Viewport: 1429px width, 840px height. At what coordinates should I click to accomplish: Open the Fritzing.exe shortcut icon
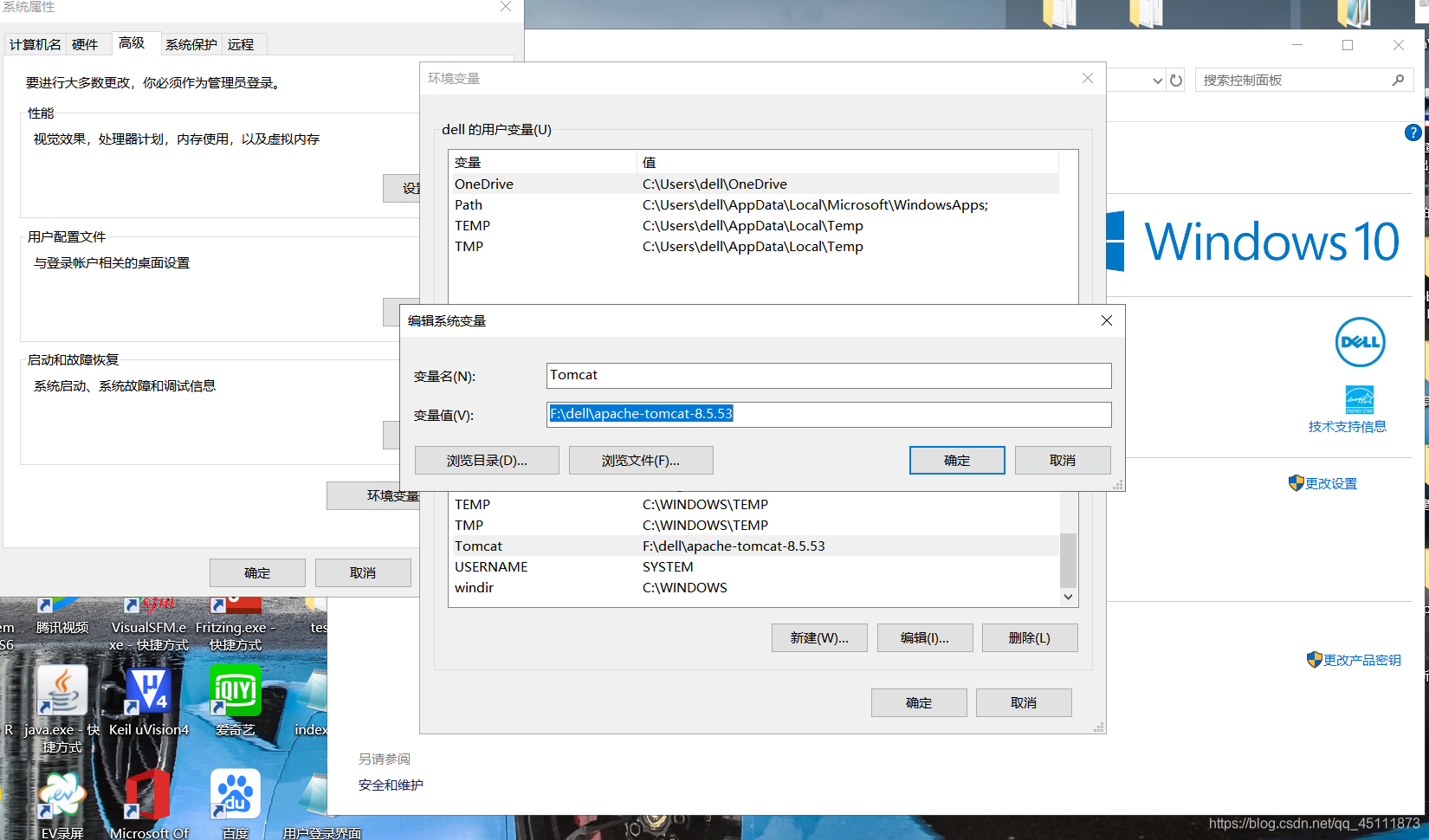click(236, 620)
